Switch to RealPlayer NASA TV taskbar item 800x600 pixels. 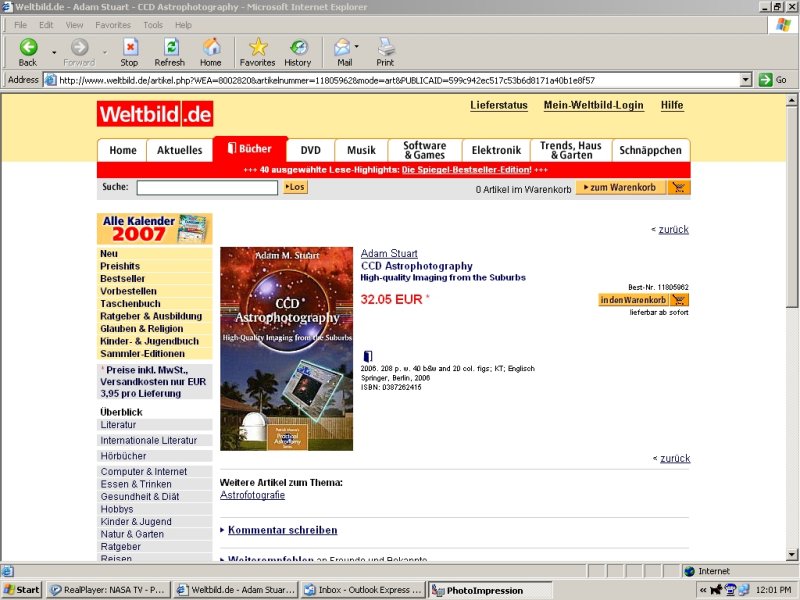pyautogui.click(x=108, y=590)
